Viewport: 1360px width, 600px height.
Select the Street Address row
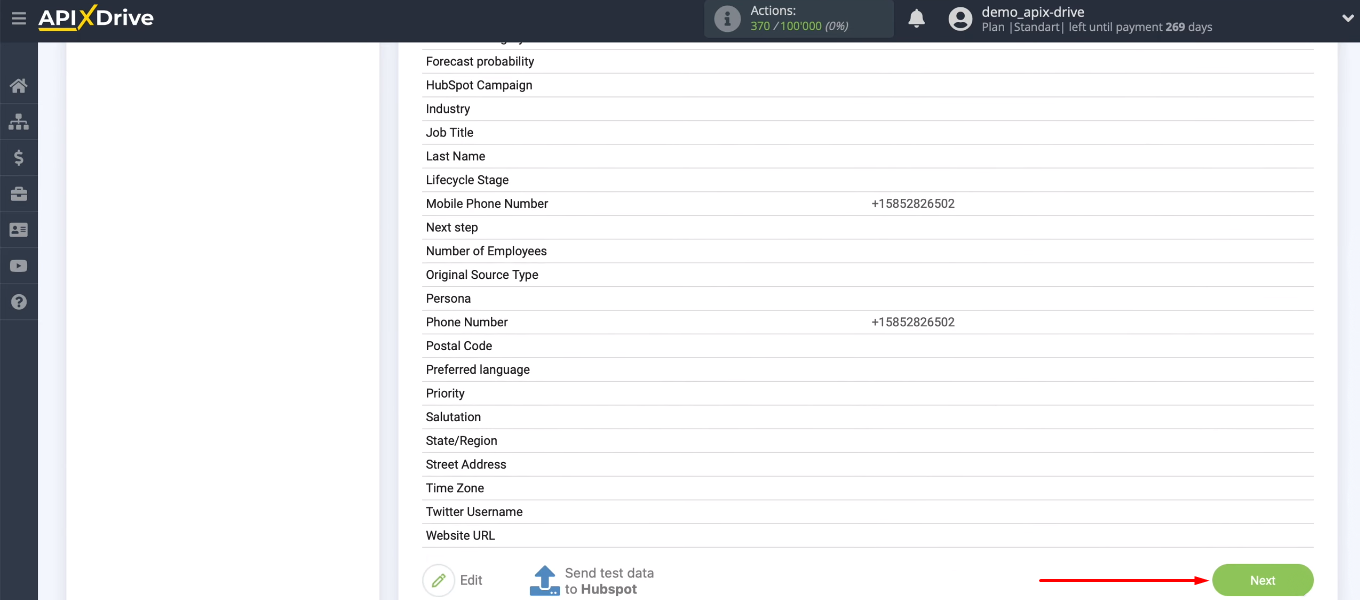tap(868, 465)
